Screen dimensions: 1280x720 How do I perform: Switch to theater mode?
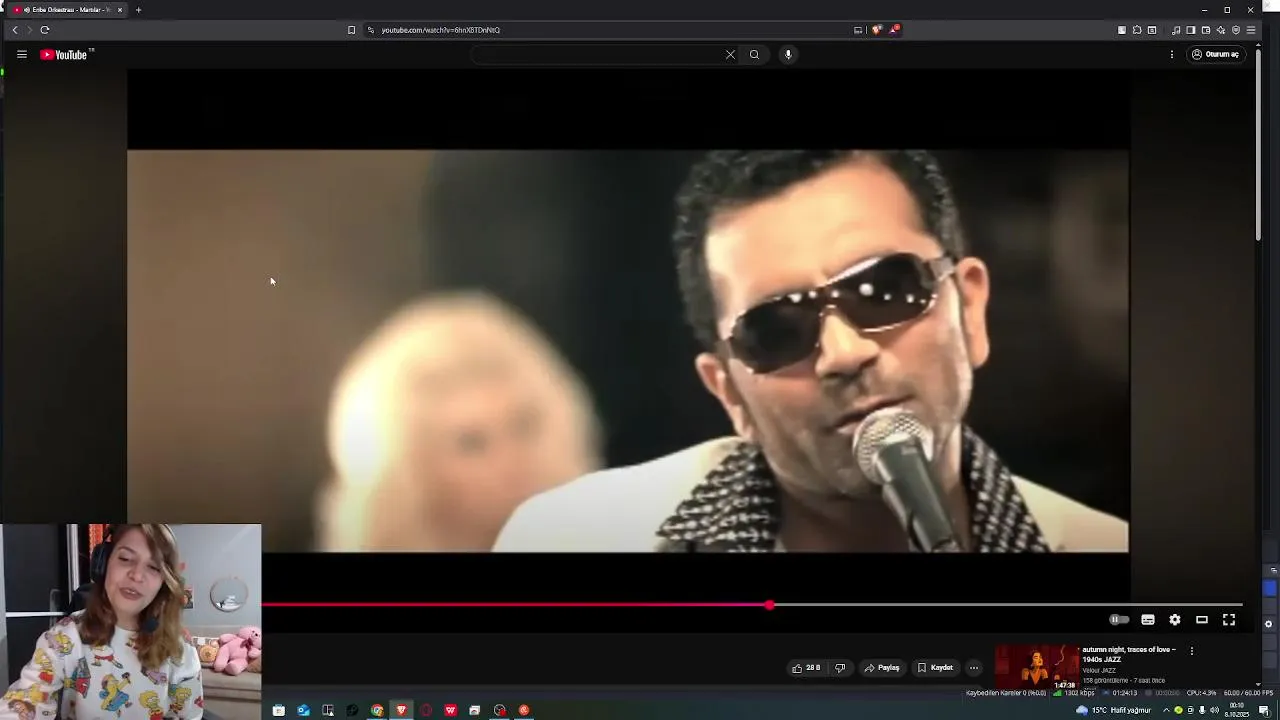click(x=1202, y=620)
